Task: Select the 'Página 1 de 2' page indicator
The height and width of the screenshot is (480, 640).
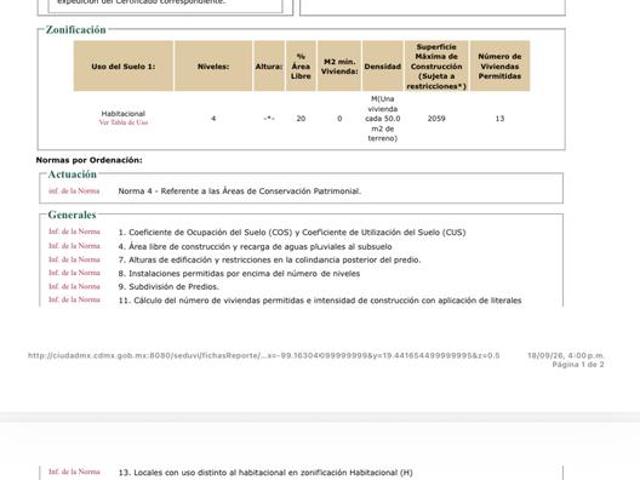Action: click(x=578, y=364)
